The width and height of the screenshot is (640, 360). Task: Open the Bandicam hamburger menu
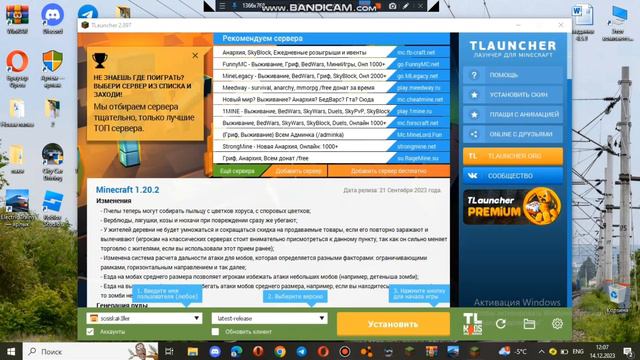[222, 6]
